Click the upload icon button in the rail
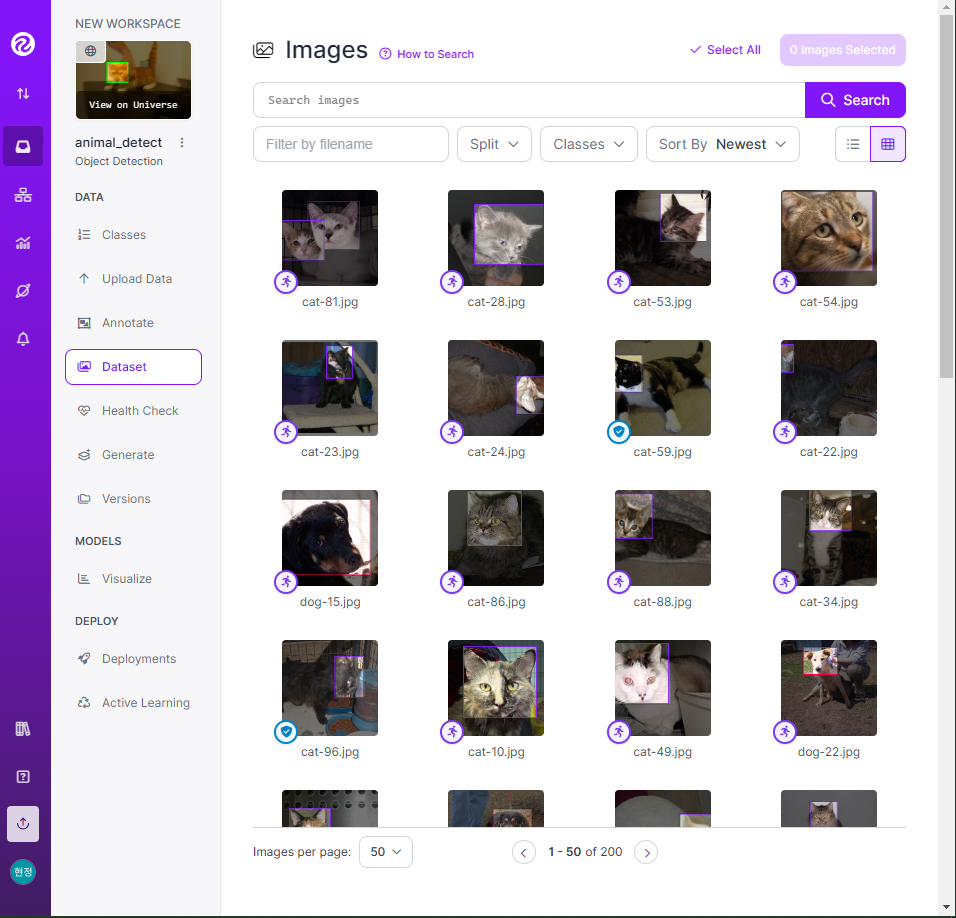This screenshot has width=956, height=918. point(23,824)
